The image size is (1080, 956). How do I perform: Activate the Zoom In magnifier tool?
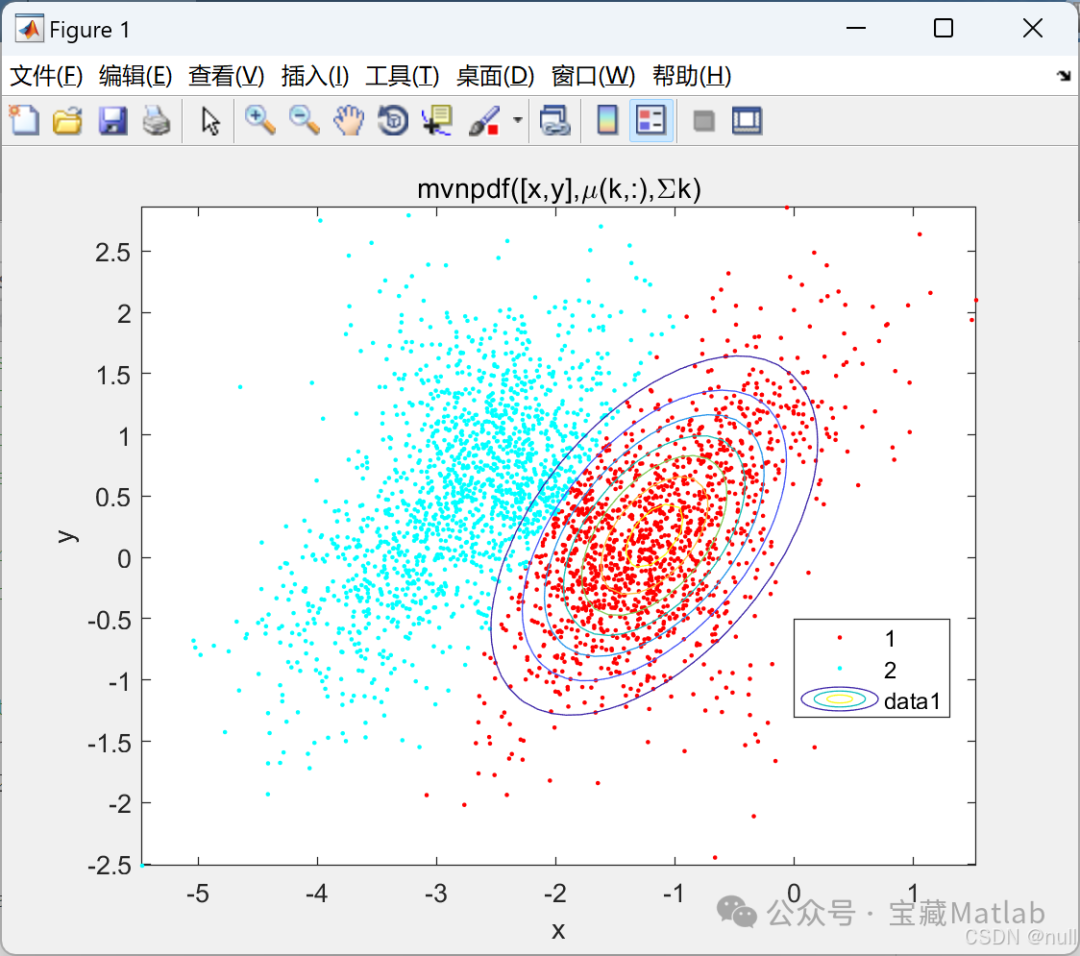260,121
